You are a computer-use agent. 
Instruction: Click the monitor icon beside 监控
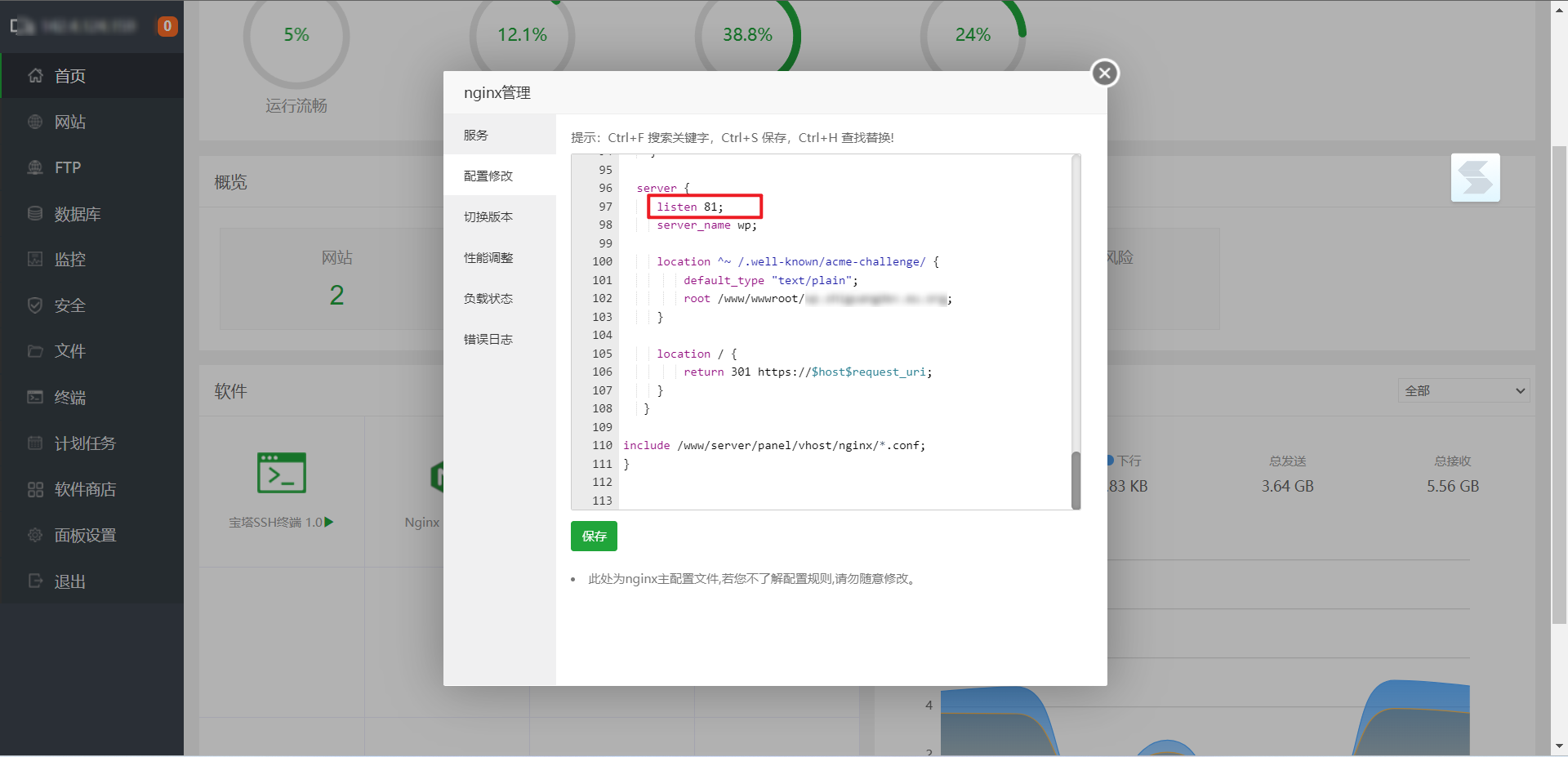coord(35,259)
